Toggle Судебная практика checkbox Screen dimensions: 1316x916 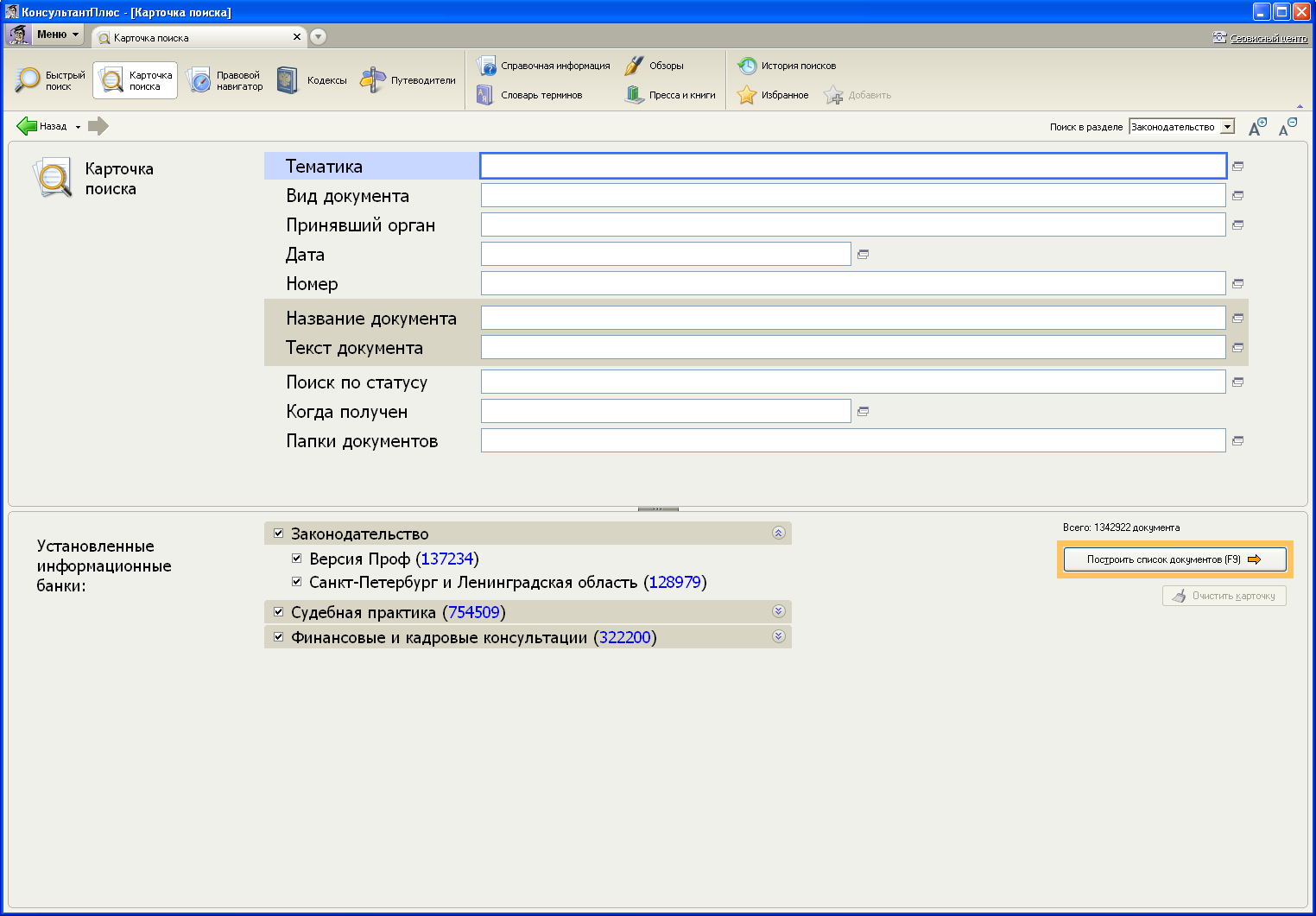click(279, 612)
